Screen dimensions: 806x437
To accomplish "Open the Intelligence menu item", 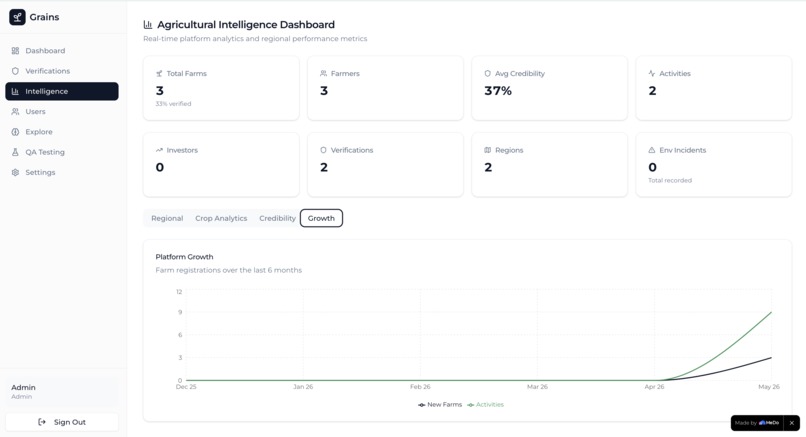I will coord(62,92).
